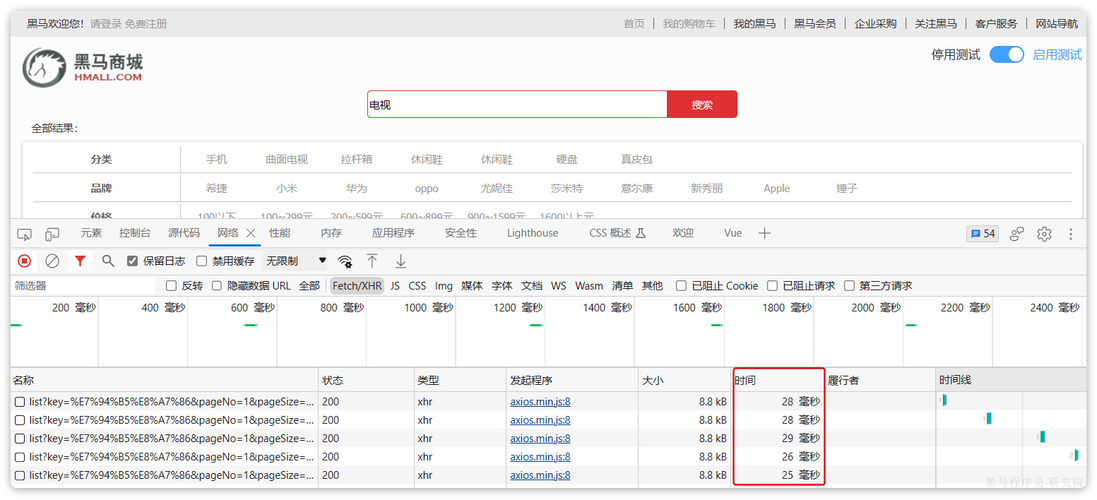Select the Fetch/XHR filter
Screen dimensions: 1097x500
(x=357, y=285)
